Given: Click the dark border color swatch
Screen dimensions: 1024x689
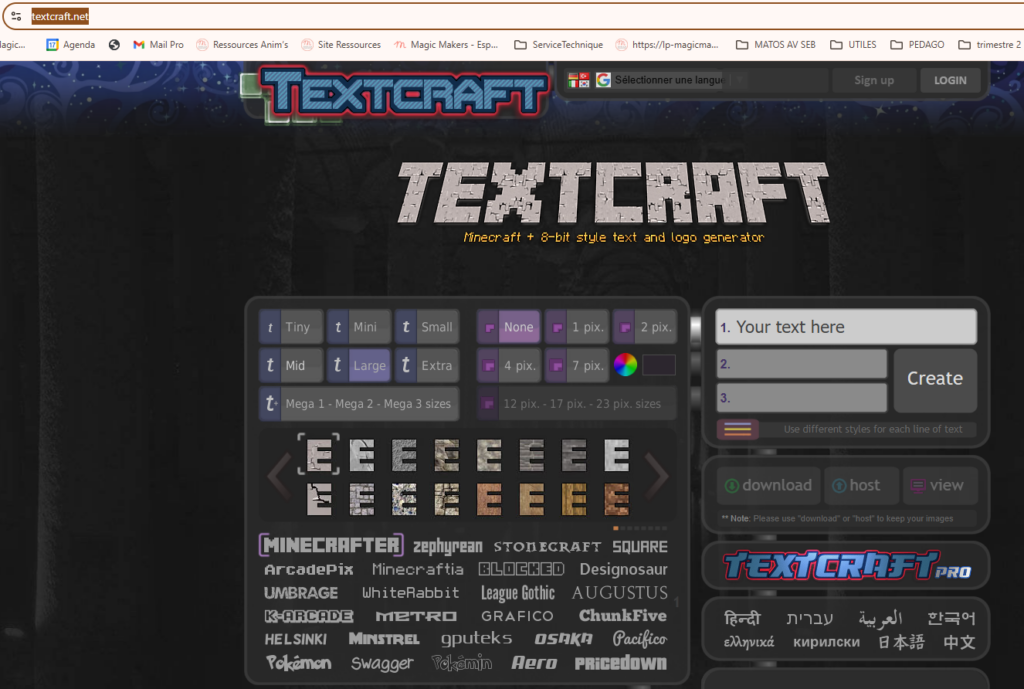Looking at the screenshot, I should pyautogui.click(x=659, y=365).
